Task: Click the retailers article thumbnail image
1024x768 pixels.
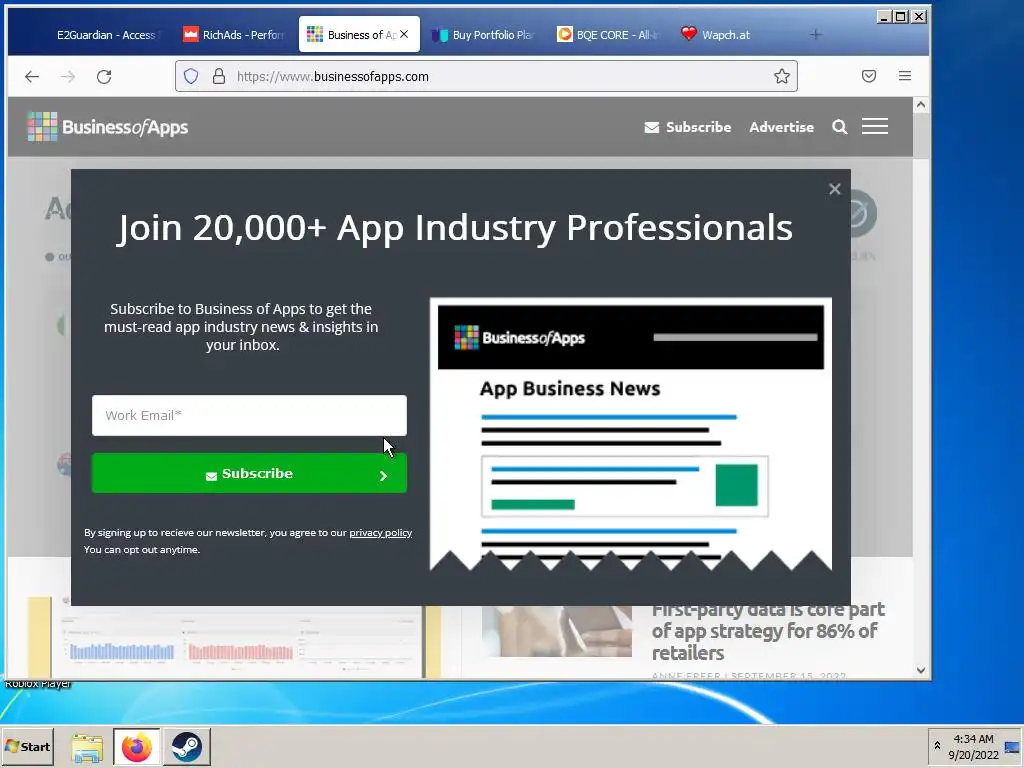Action: [x=556, y=631]
